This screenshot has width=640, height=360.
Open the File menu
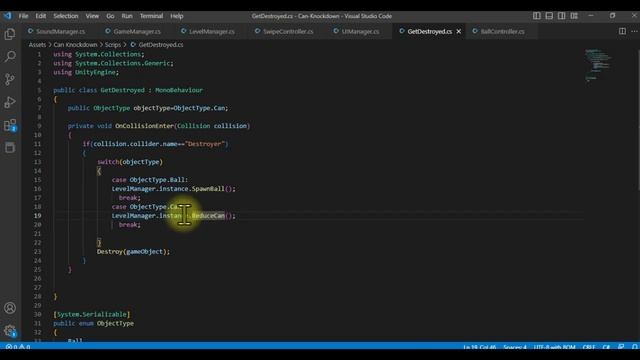point(23,16)
